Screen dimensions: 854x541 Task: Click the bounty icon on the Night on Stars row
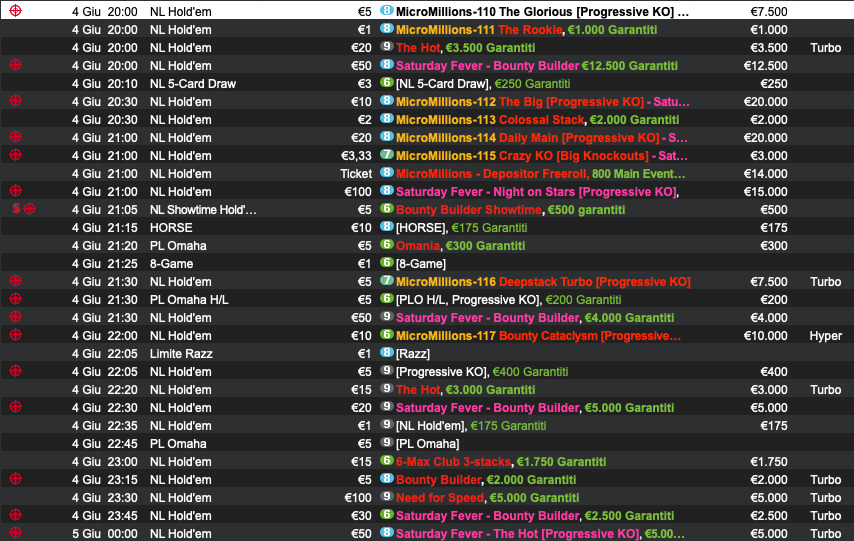click(15, 191)
